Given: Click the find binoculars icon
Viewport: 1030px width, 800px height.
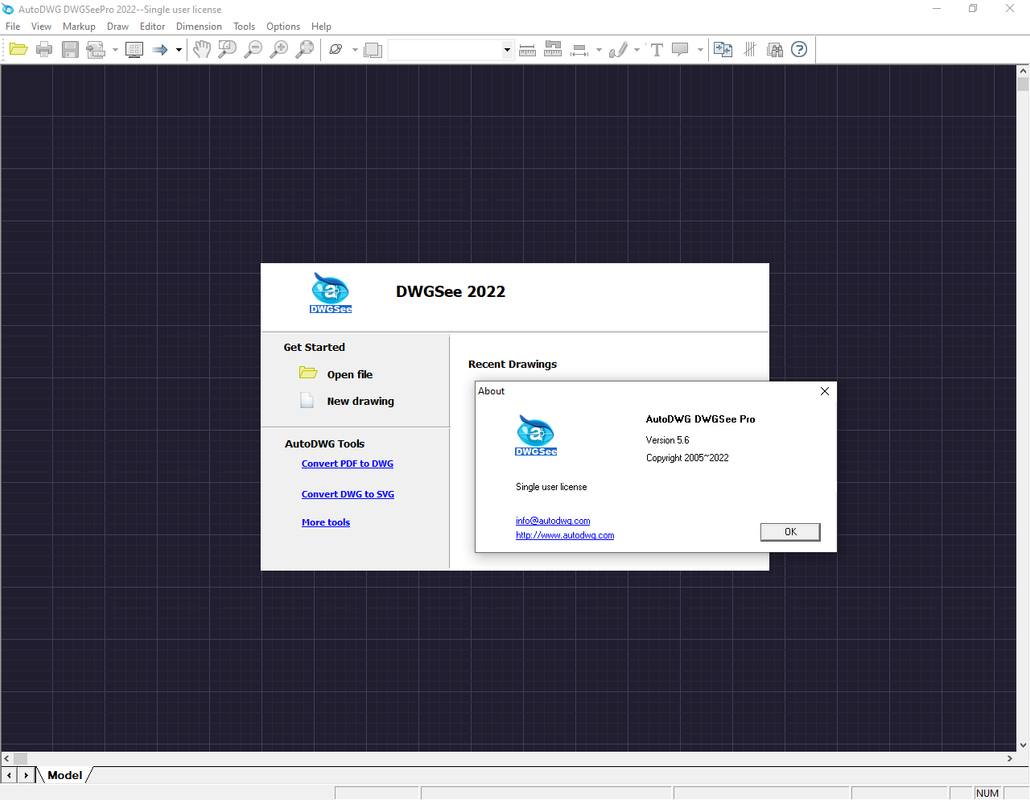Looking at the screenshot, I should (774, 49).
